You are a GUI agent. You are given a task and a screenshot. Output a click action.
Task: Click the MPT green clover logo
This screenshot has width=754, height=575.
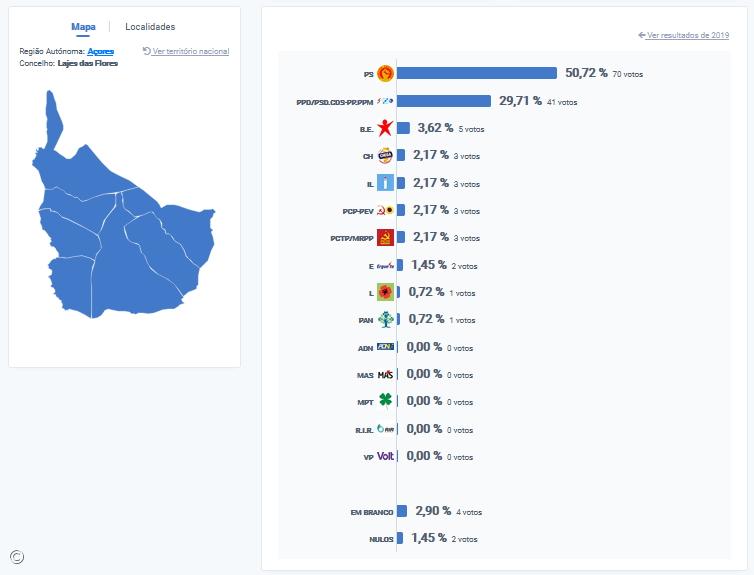coord(385,401)
